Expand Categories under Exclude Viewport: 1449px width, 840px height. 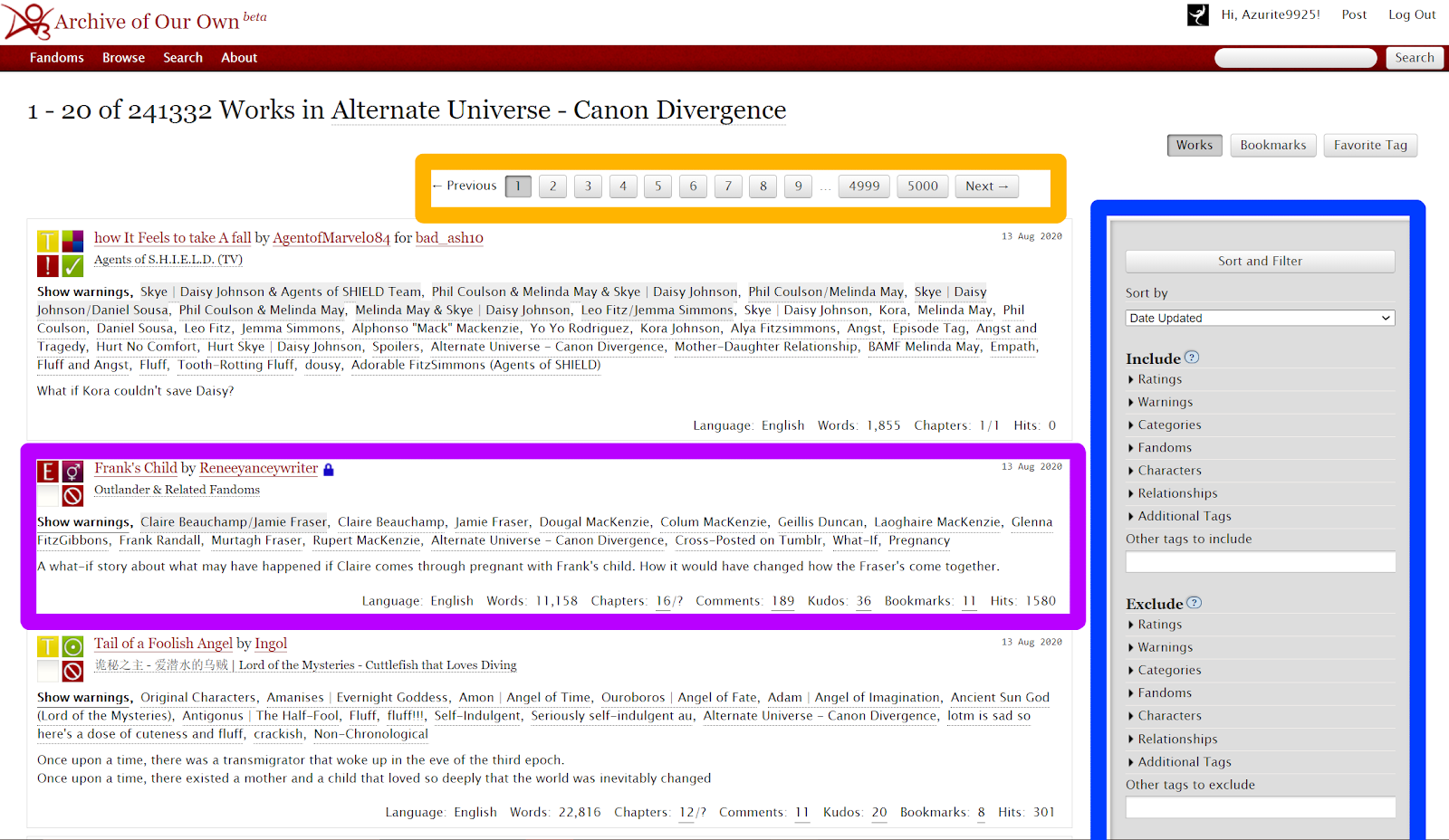click(1165, 670)
